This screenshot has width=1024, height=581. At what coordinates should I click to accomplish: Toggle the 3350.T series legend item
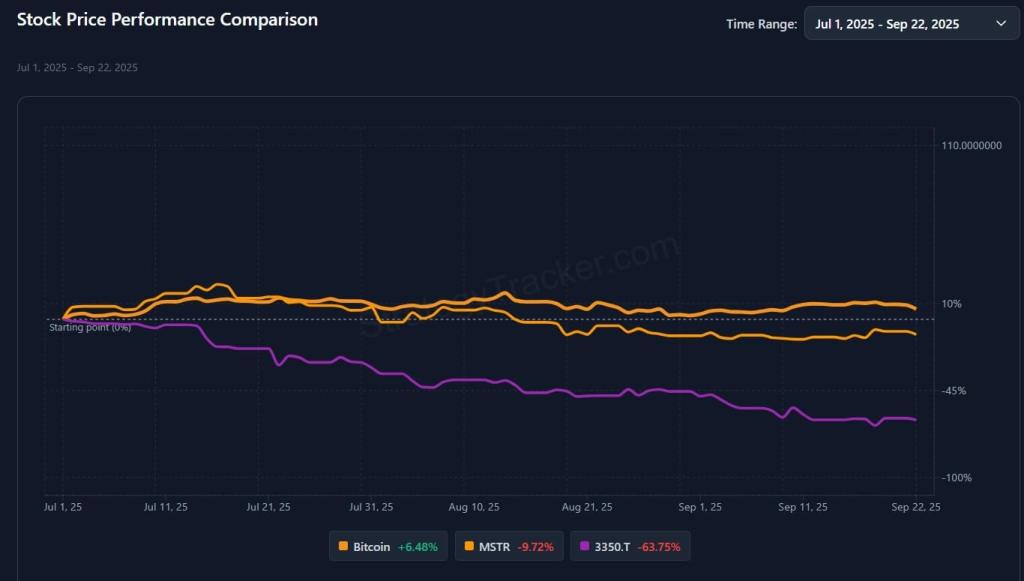coord(632,547)
